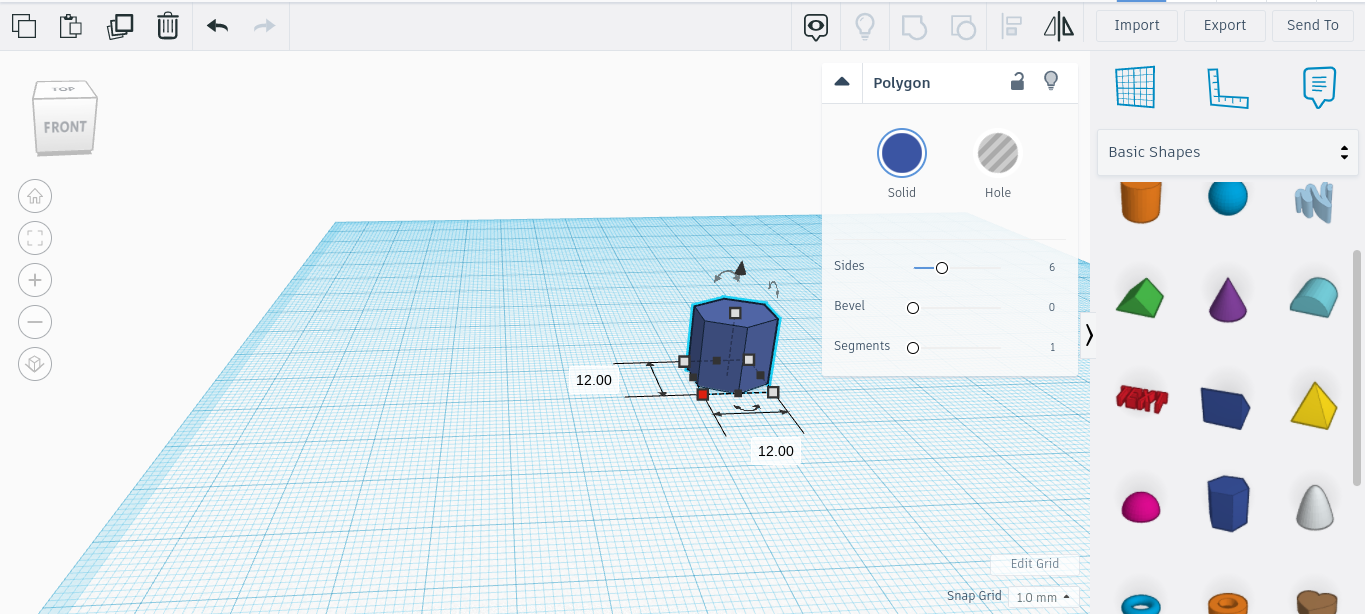The height and width of the screenshot is (614, 1365).
Task: Delete the selection using the trash icon
Action: pyautogui.click(x=167, y=26)
